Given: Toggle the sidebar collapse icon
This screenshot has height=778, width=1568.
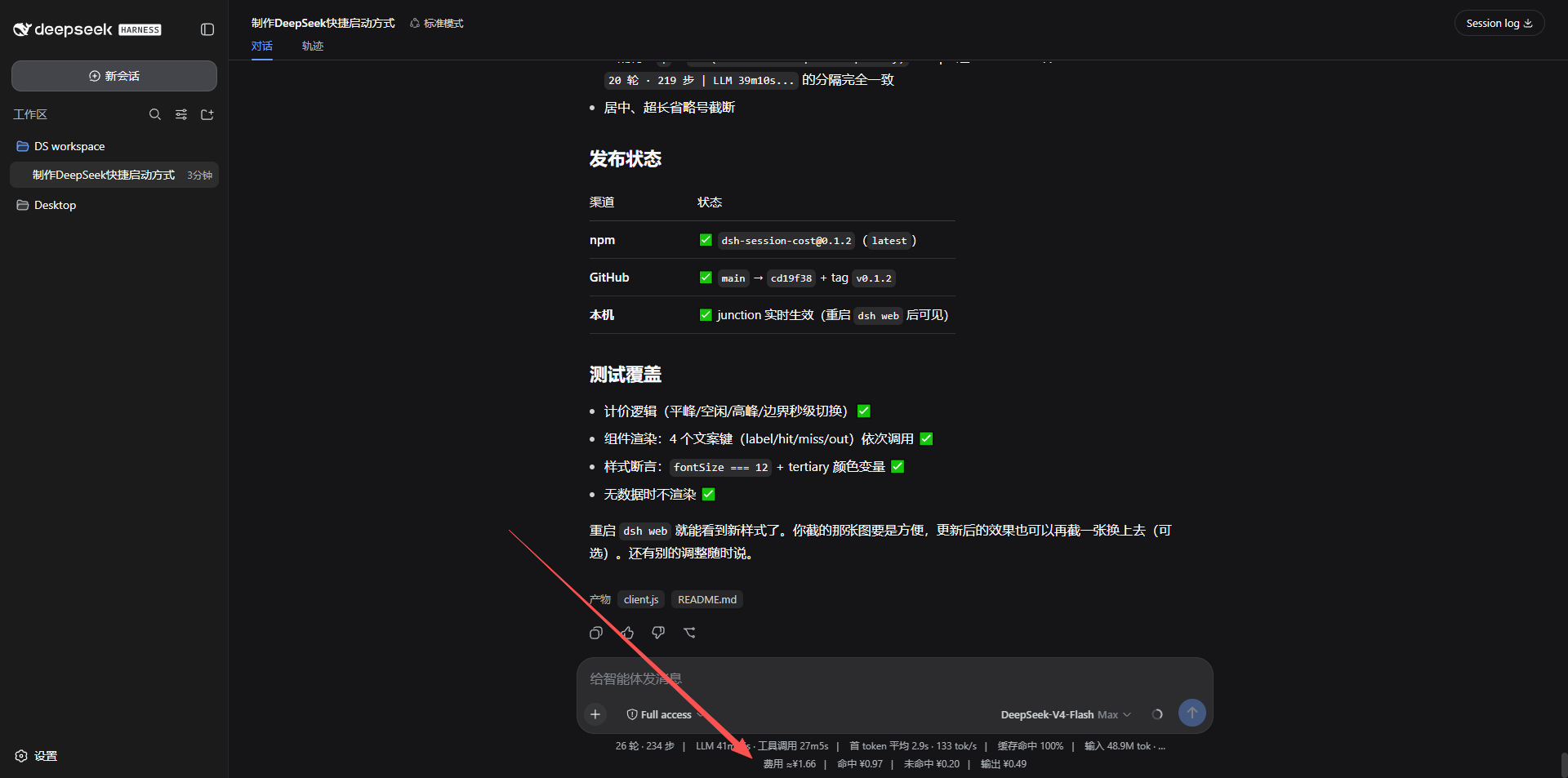Looking at the screenshot, I should pyautogui.click(x=207, y=29).
